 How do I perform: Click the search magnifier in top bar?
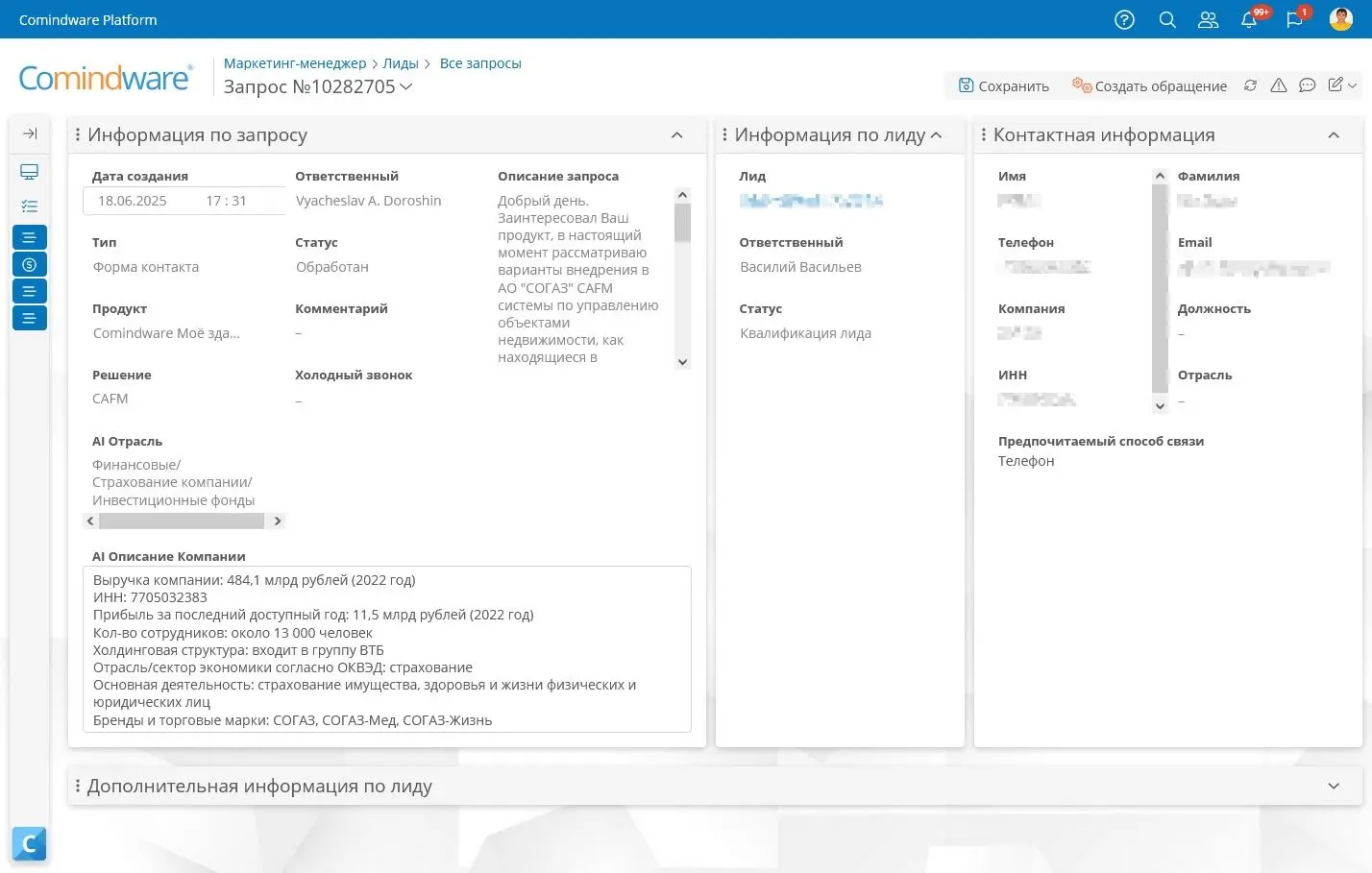(x=1167, y=20)
